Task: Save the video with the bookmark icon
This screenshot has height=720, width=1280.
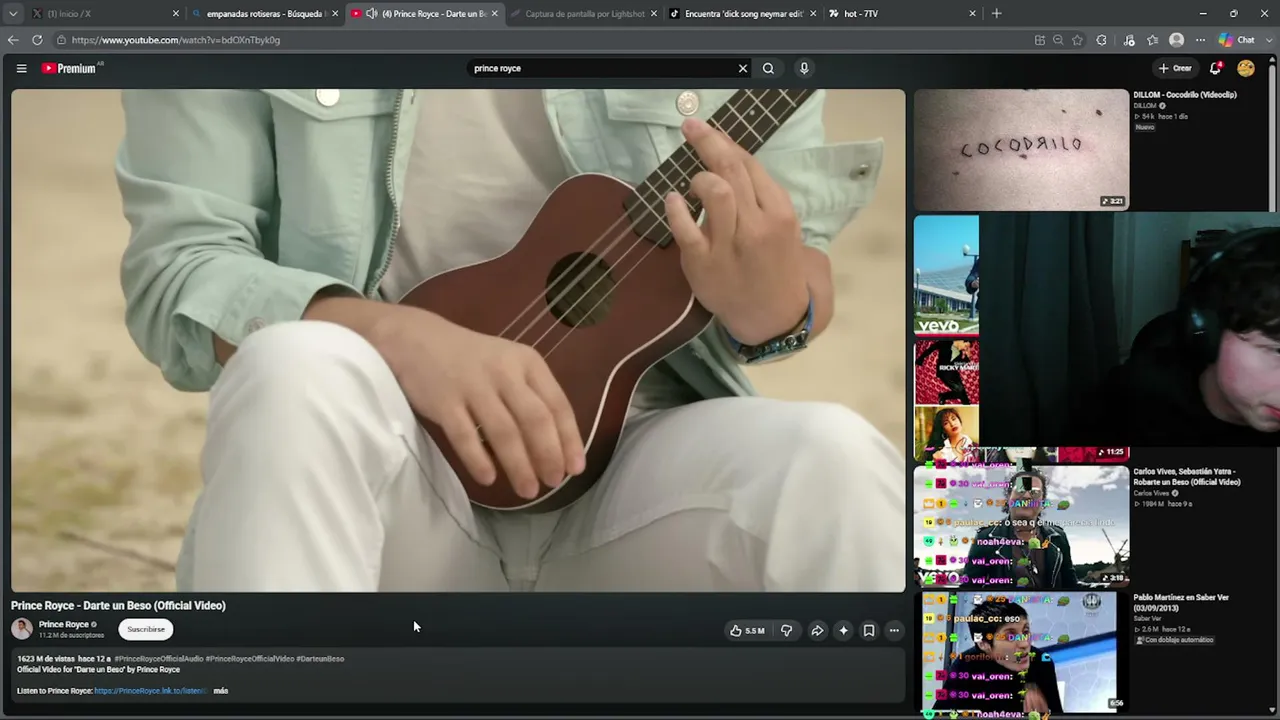Action: click(869, 631)
